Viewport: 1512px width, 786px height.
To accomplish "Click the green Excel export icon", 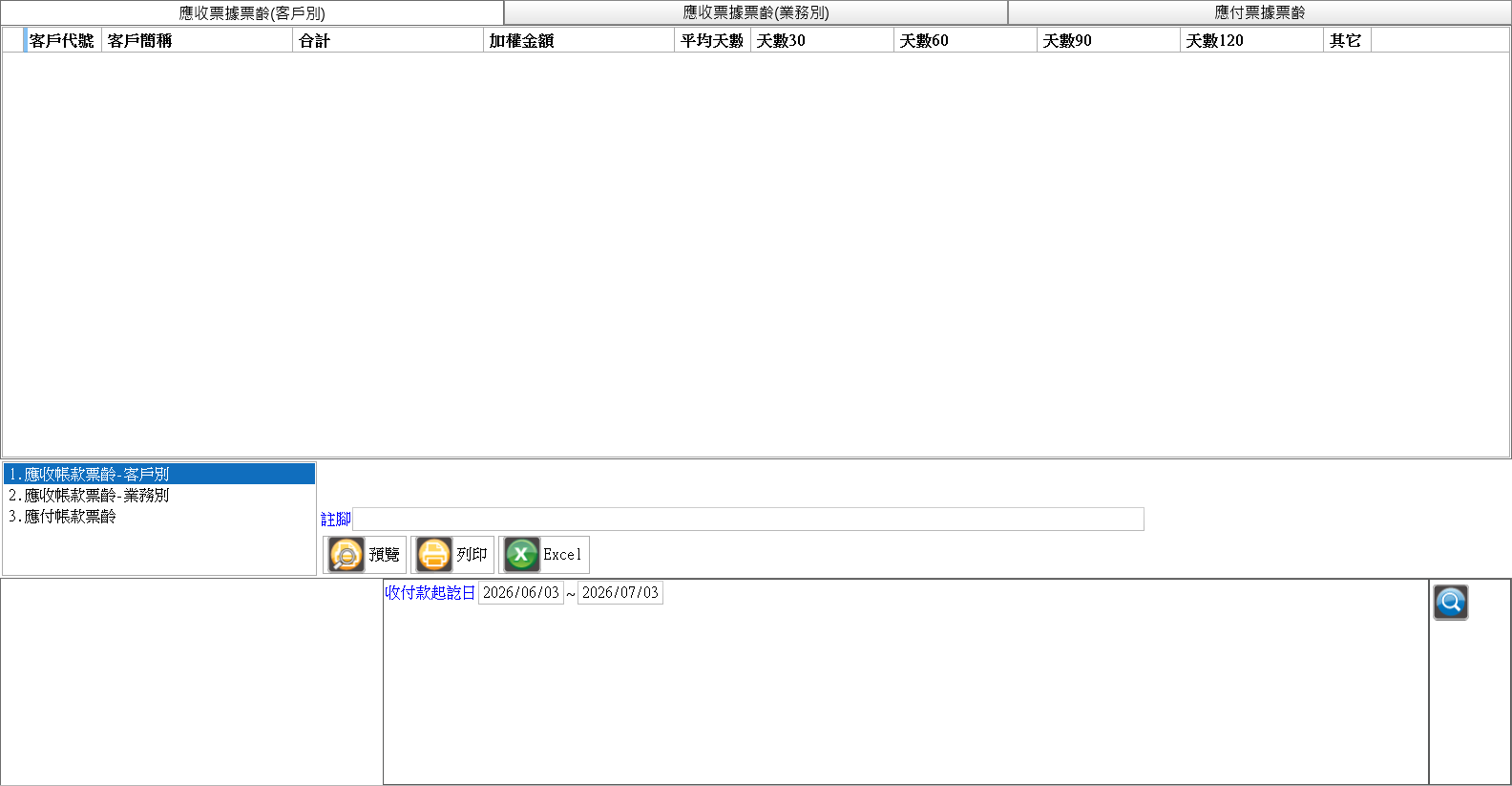I will click(x=521, y=555).
